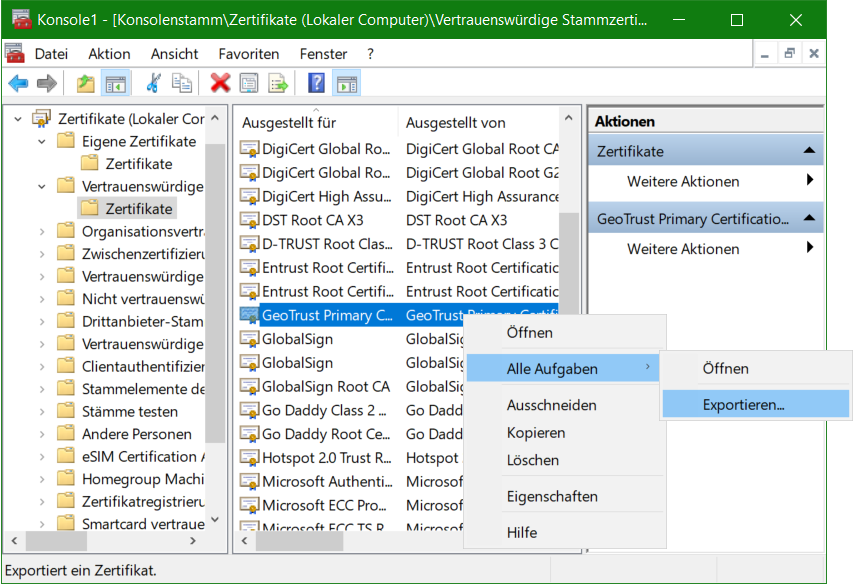Click the blue Back arrow in toolbar

(18, 83)
